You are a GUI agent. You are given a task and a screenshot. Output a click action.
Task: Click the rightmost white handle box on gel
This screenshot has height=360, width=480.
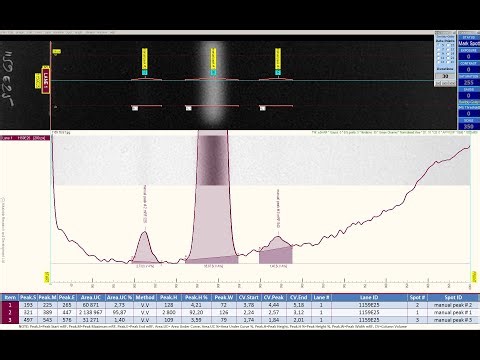click(263, 108)
